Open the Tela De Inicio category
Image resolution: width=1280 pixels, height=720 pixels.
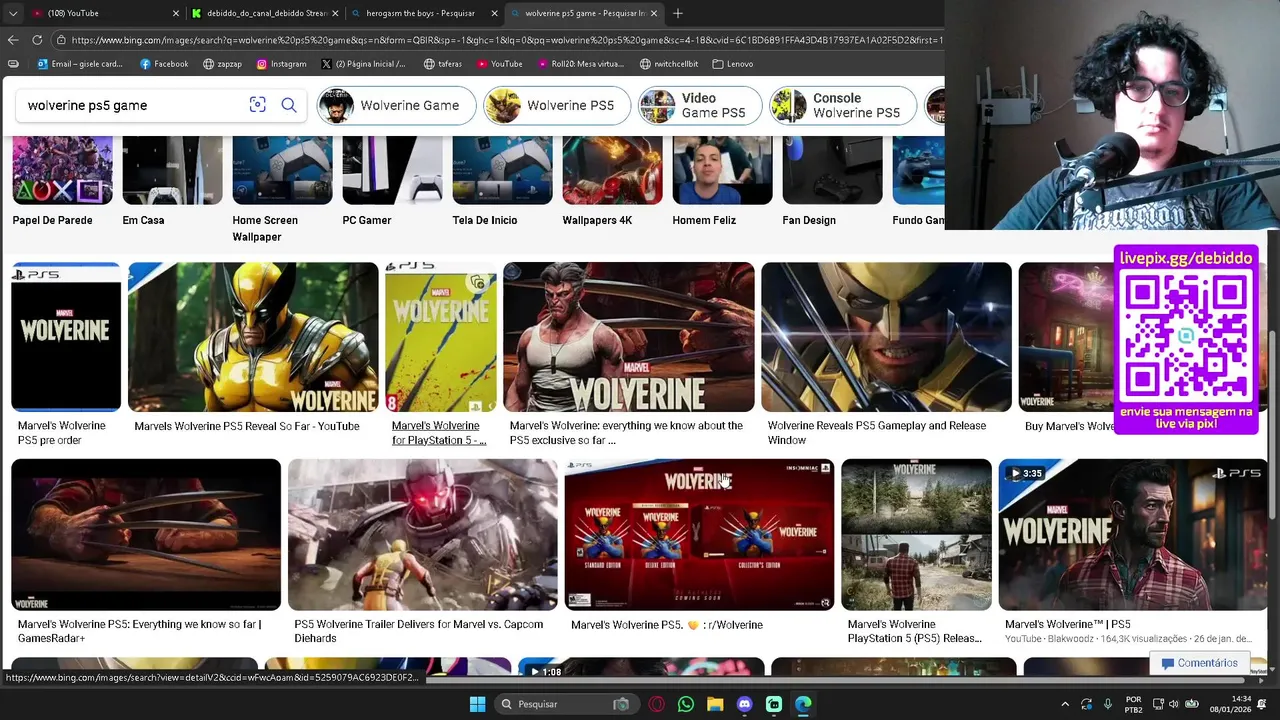[502, 180]
